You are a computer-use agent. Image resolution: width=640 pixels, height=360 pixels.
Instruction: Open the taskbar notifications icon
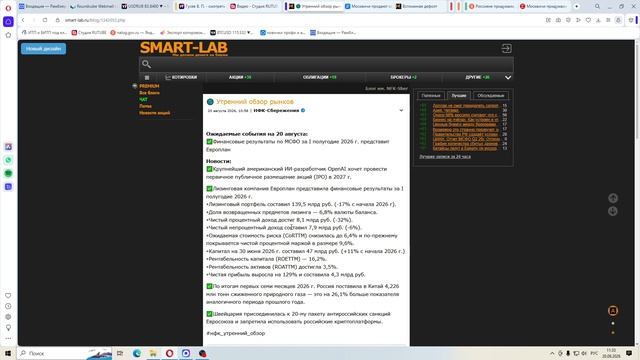click(629, 353)
